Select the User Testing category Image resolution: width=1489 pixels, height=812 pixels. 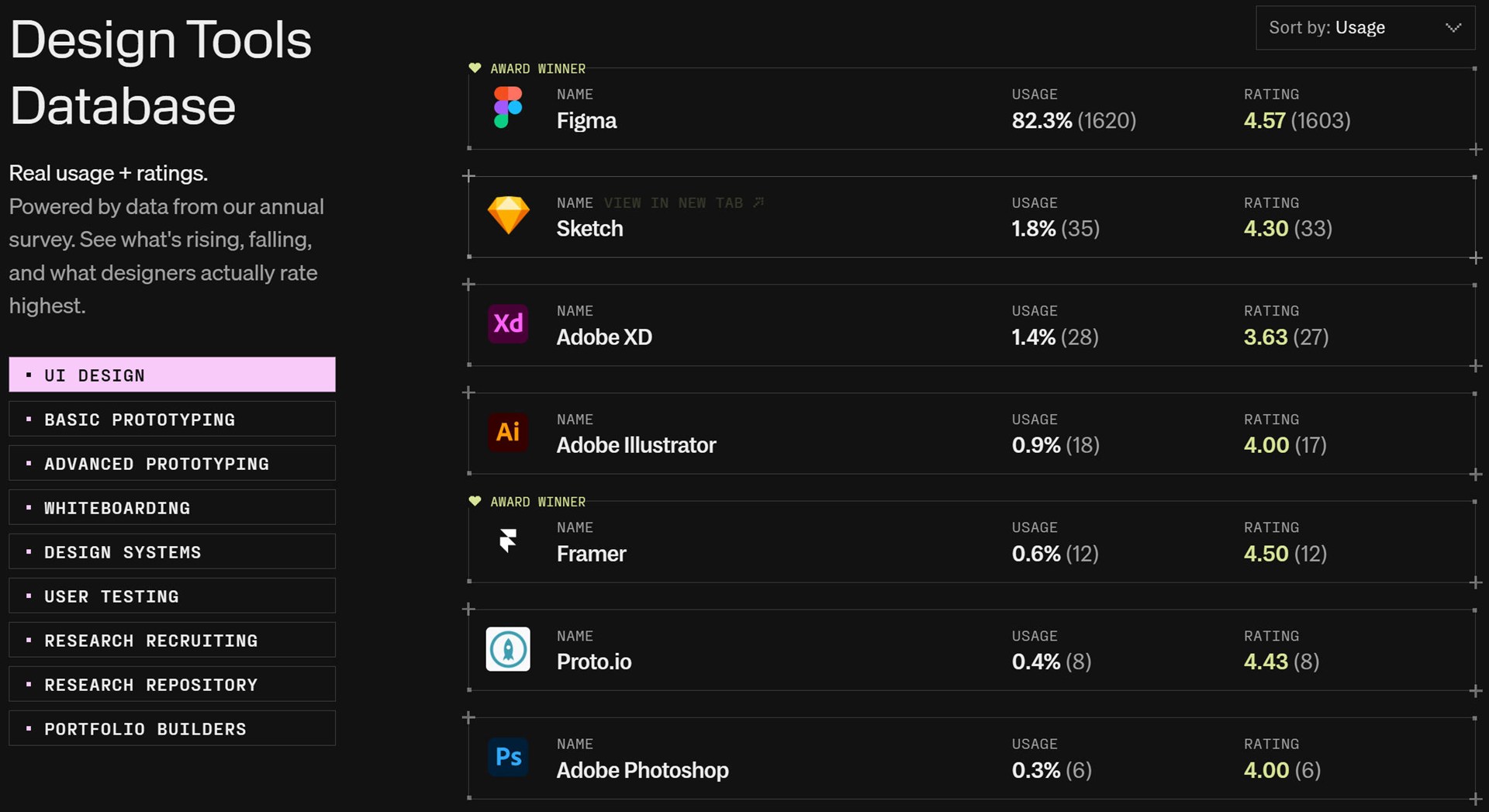tap(172, 596)
